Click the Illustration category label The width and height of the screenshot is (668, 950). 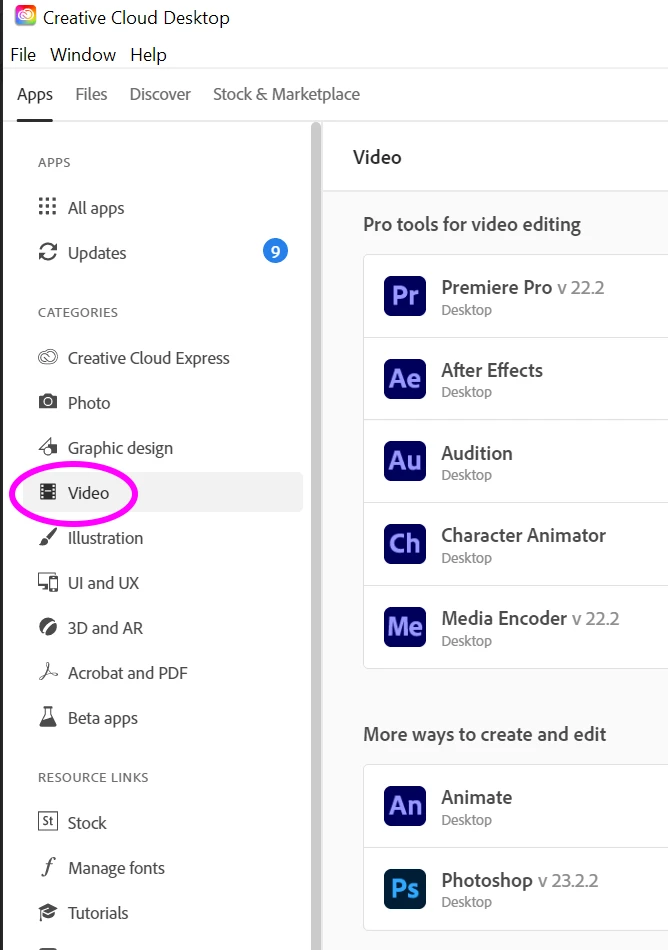pos(105,538)
